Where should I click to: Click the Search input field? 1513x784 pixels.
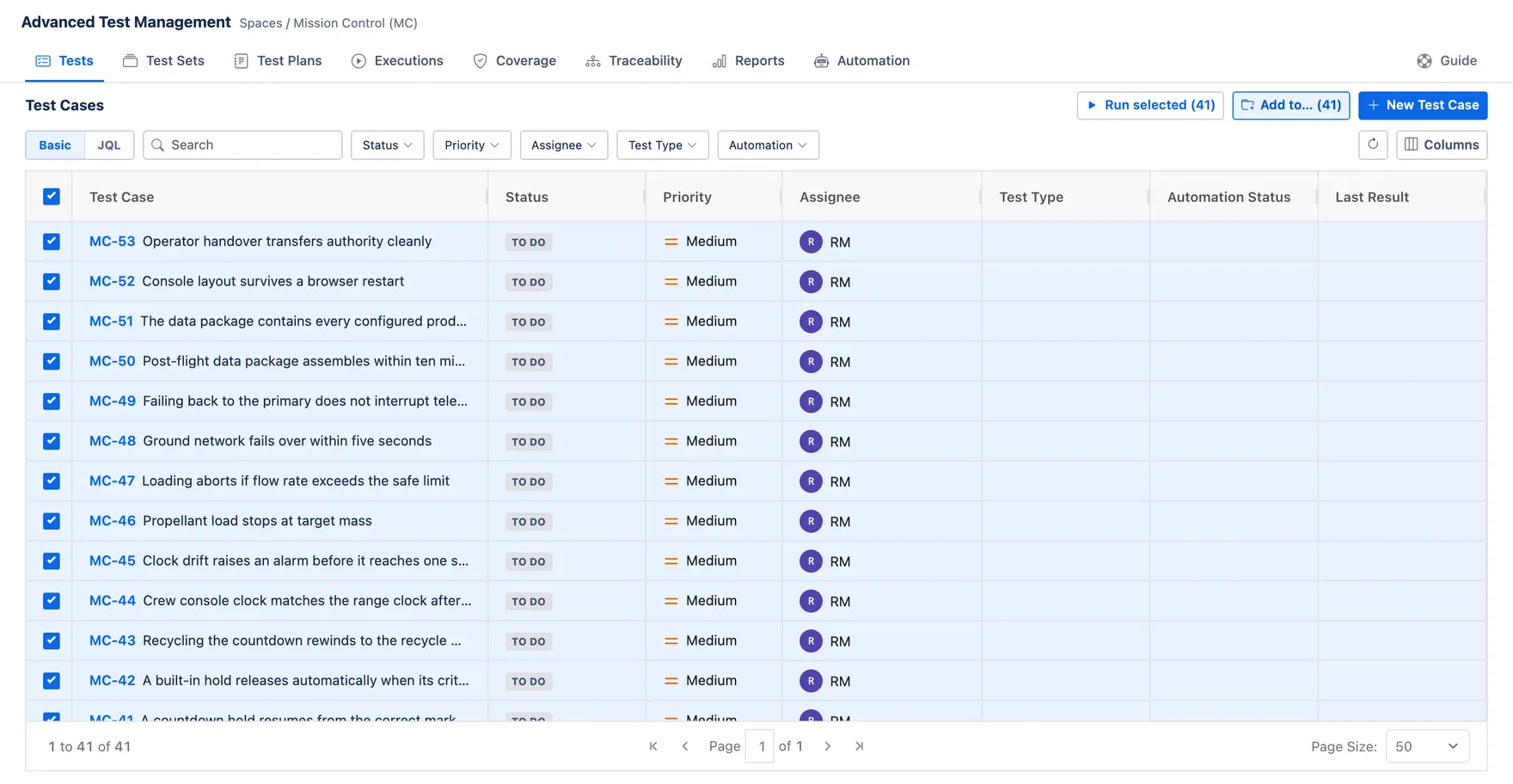(x=242, y=145)
